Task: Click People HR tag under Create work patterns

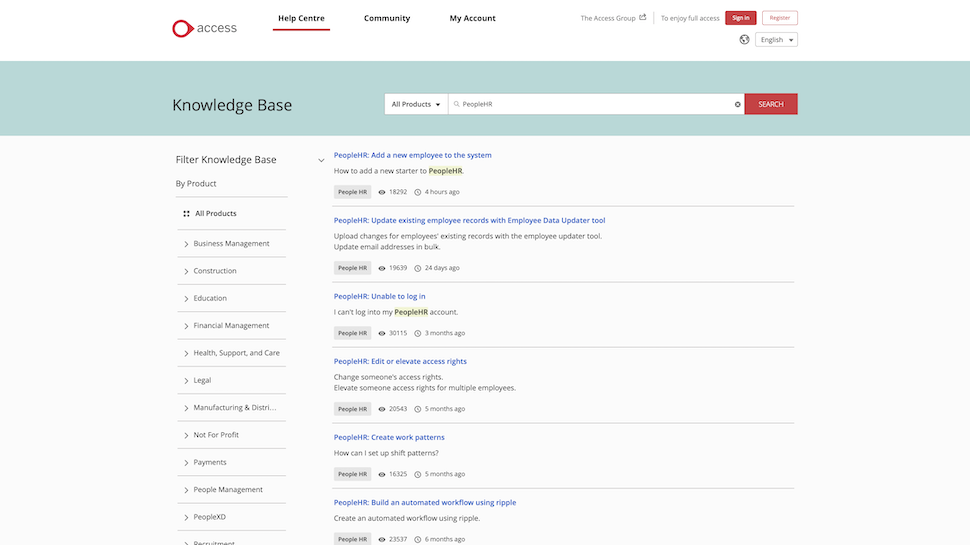Action: pyautogui.click(x=353, y=474)
